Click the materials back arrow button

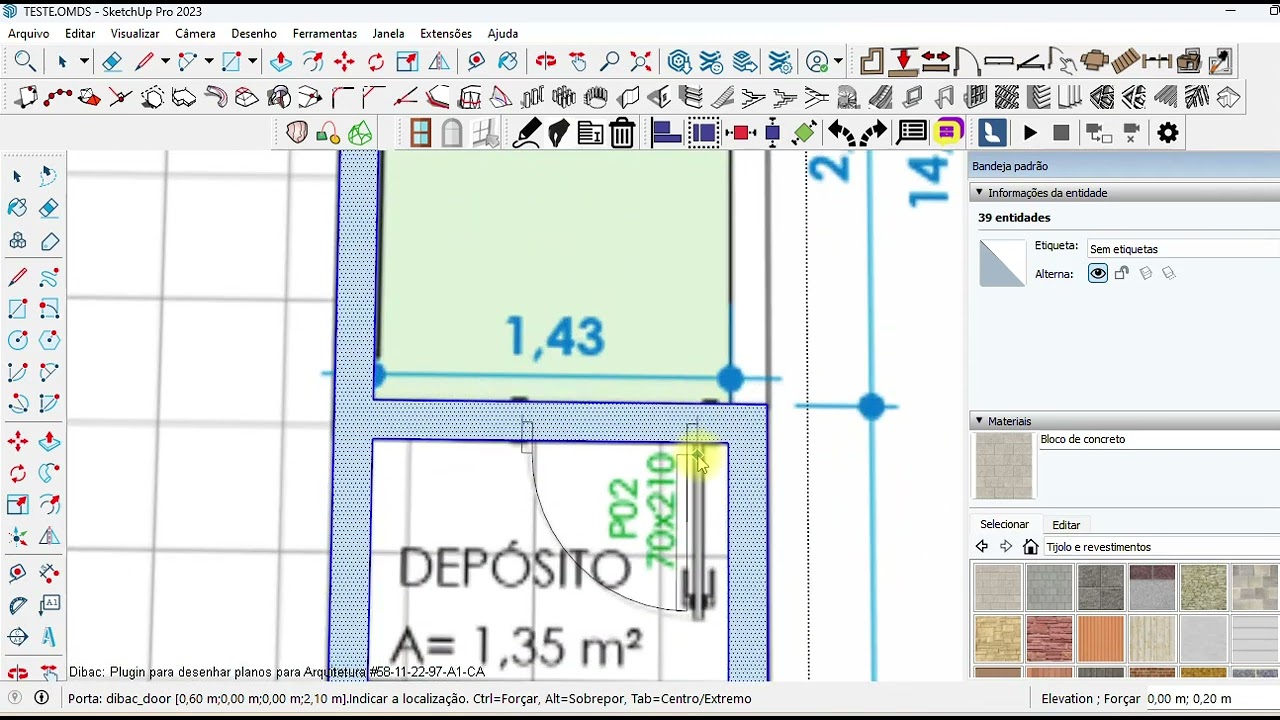pyautogui.click(x=982, y=547)
